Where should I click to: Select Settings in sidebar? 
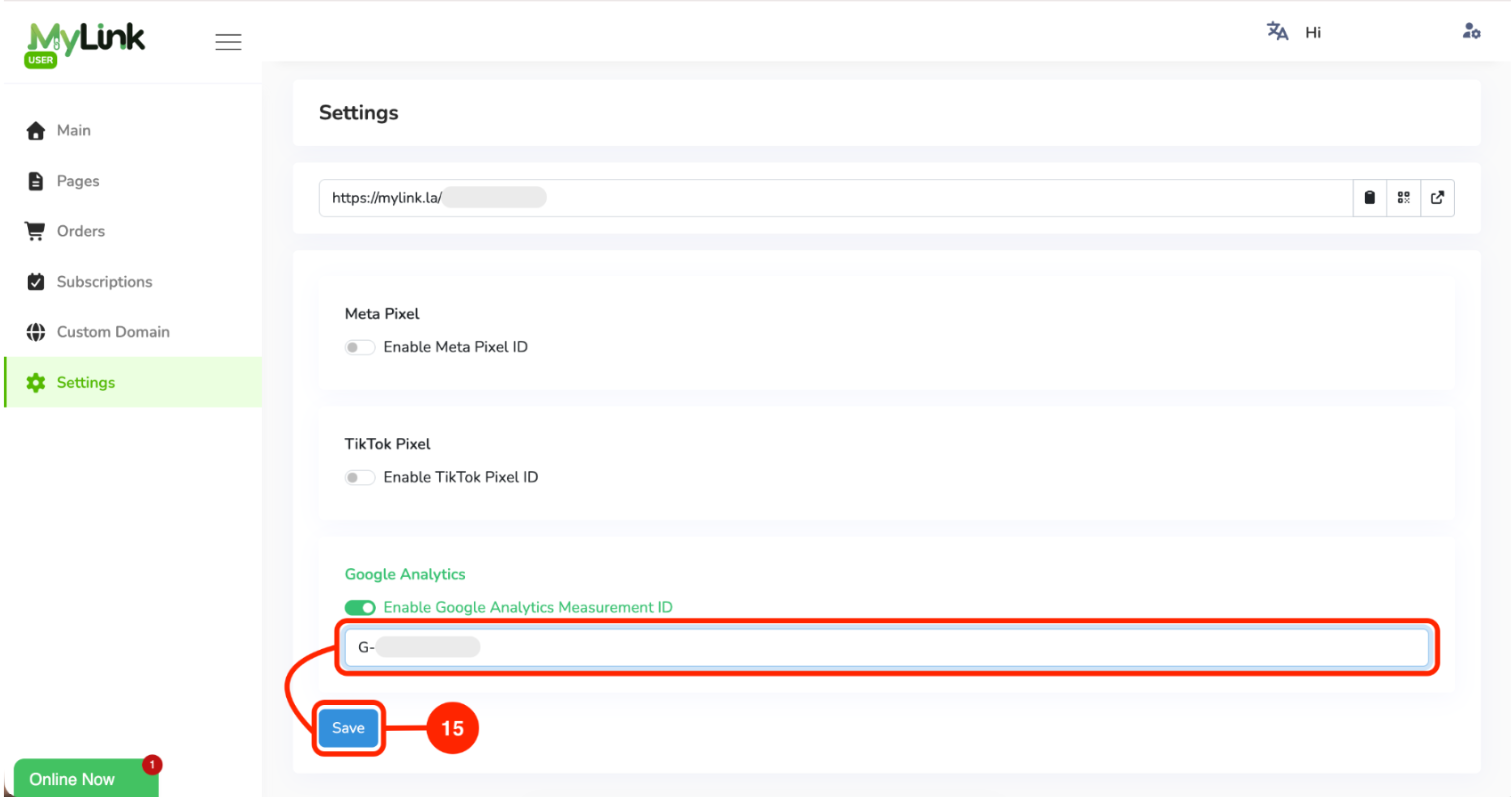pyautogui.click(x=133, y=382)
